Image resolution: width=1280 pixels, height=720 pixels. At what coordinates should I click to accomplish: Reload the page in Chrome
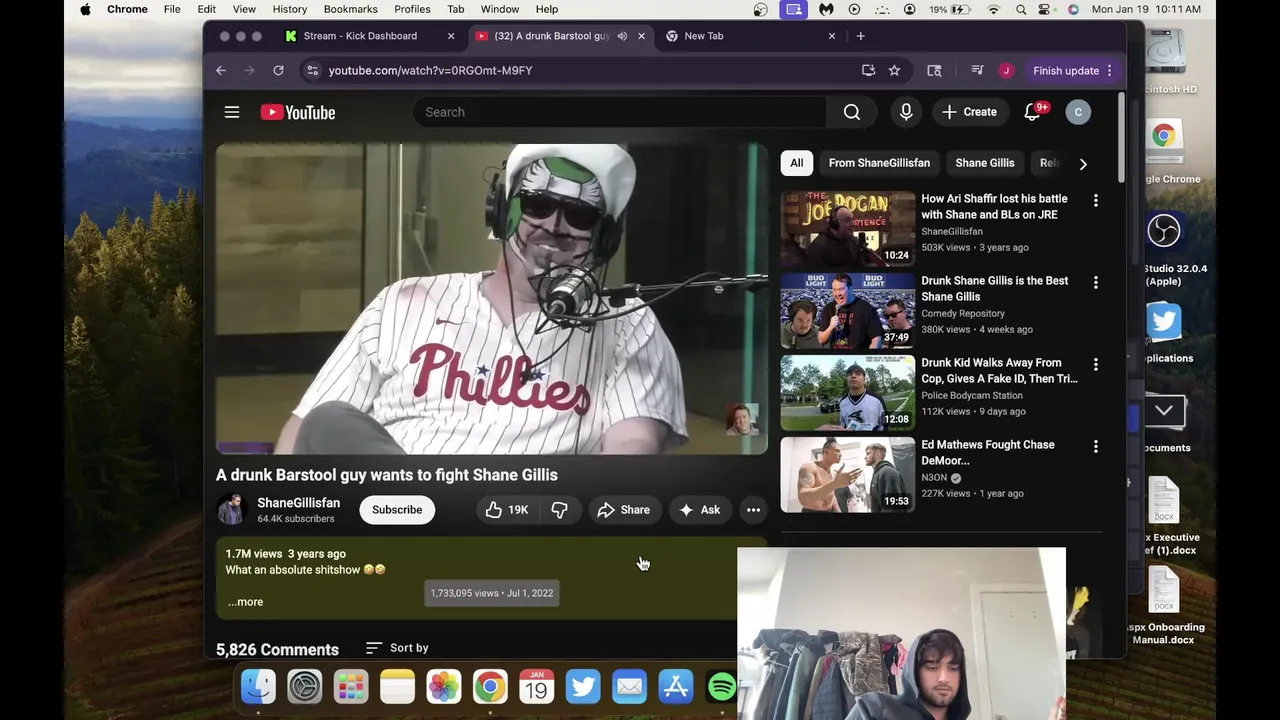[278, 70]
